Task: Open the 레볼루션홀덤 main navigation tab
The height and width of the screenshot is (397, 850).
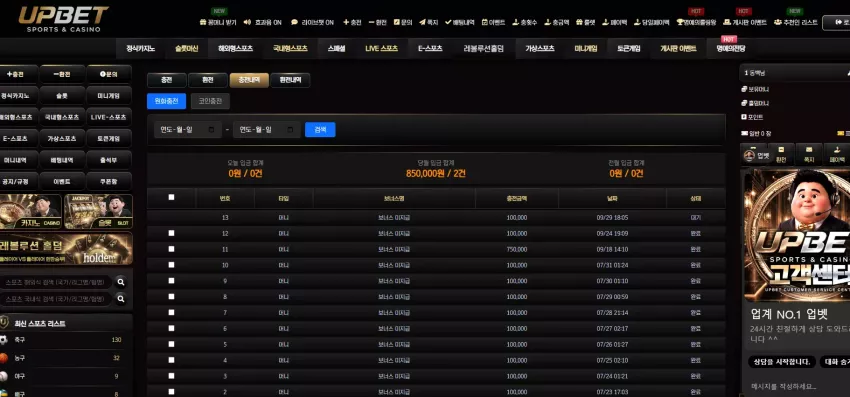Action: 484,48
